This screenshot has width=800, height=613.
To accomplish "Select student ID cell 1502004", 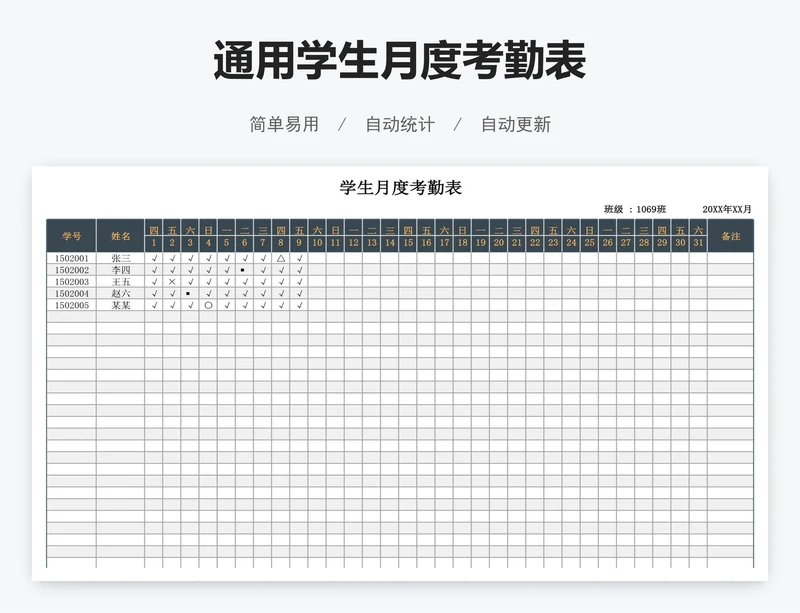I will point(71,293).
